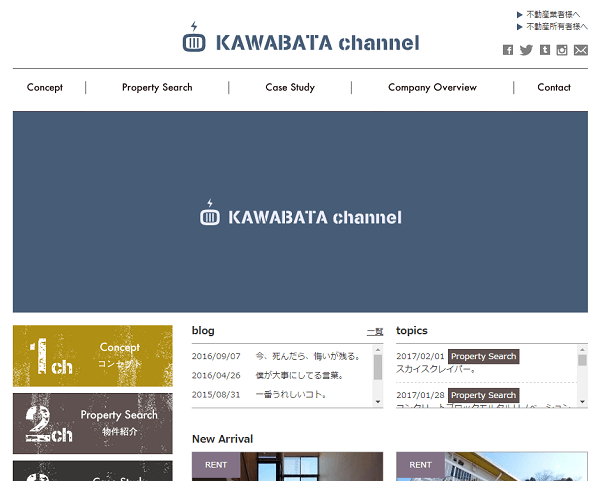Open the first RENT interior thumbnail
Screen dimensions: 600x481
[x=287, y=466]
